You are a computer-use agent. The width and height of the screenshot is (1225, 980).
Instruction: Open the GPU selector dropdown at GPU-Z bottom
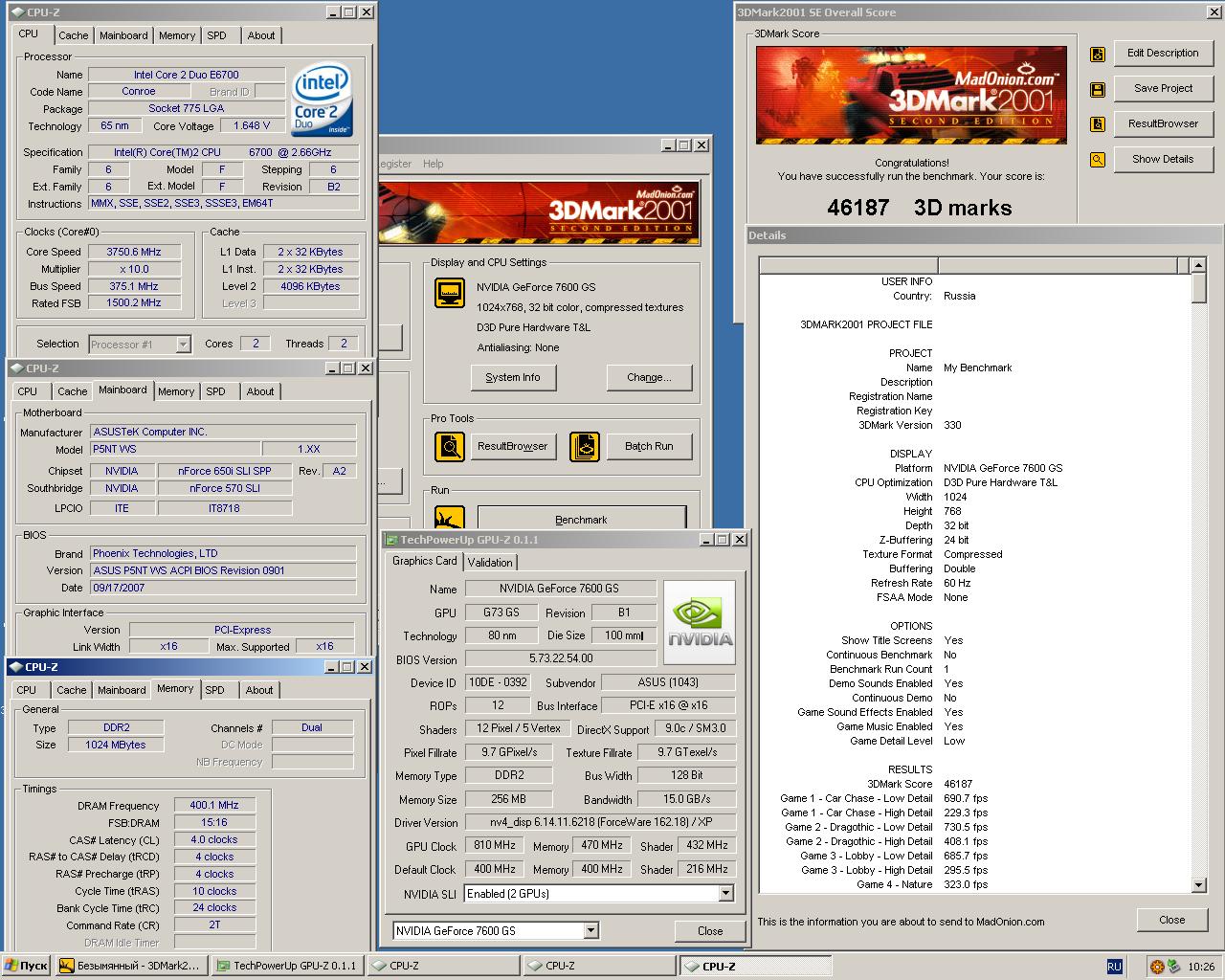pos(590,930)
